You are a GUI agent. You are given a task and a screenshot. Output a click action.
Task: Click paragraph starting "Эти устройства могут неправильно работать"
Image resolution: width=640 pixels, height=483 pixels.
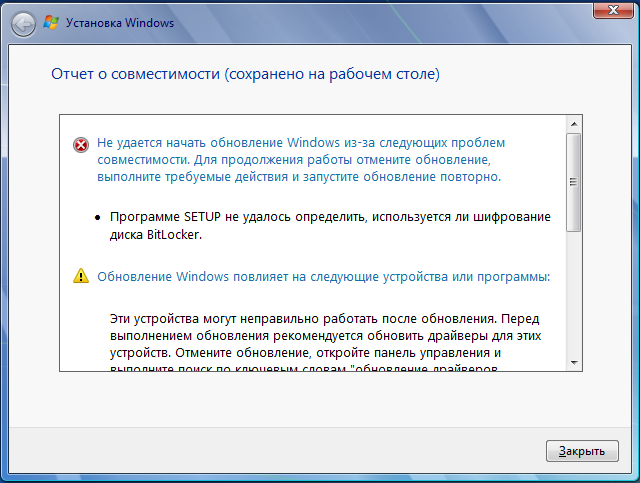325,342
